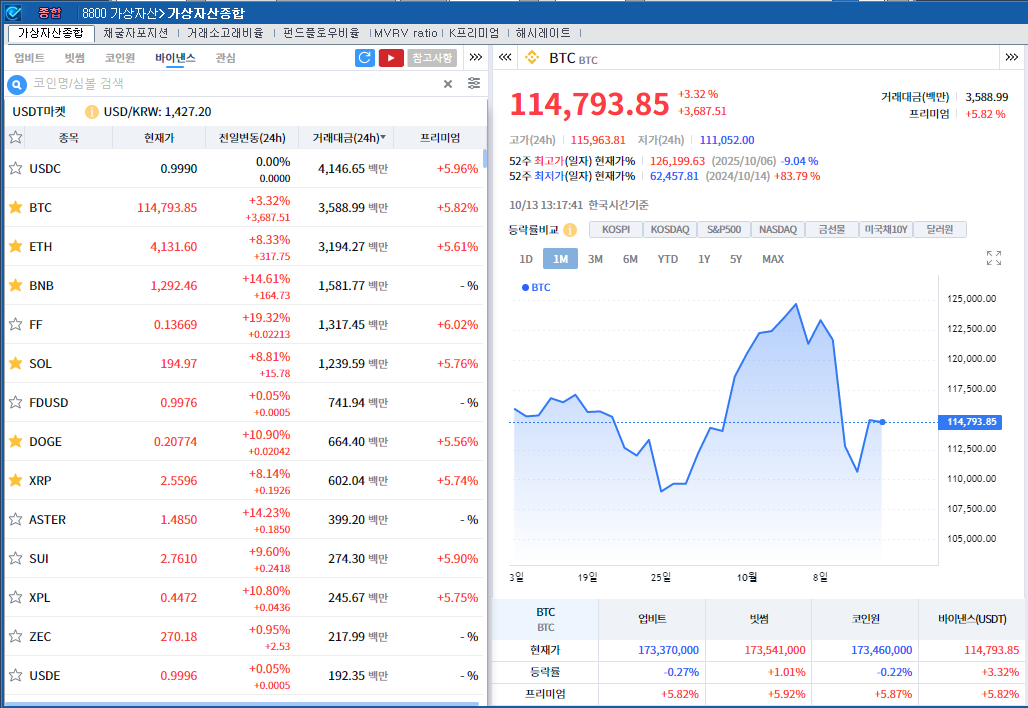Viewport: 1028px width, 708px height.
Task: Click the expand chart icon above the price axis
Action: [x=994, y=257]
